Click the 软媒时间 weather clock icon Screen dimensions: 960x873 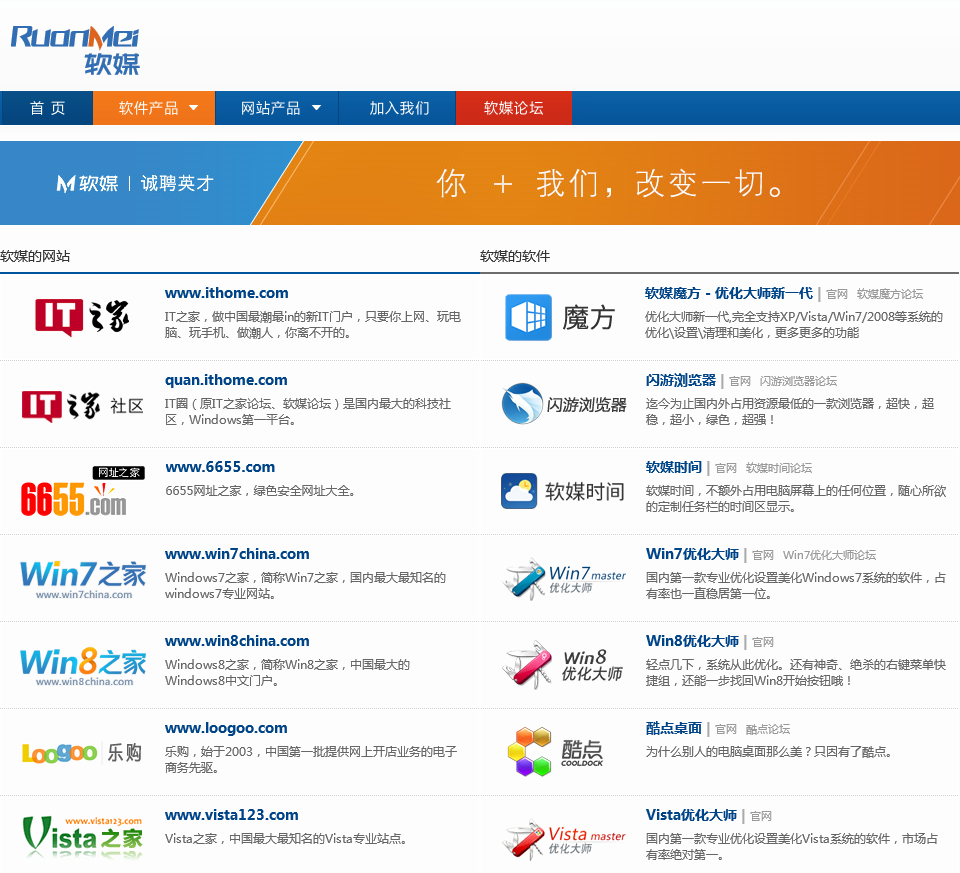coord(519,491)
